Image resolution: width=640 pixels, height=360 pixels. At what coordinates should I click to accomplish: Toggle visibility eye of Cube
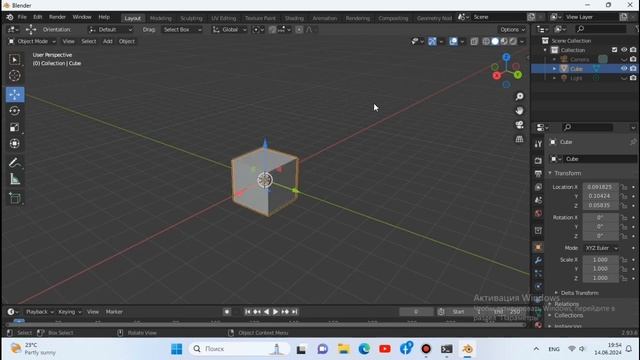tap(624, 69)
